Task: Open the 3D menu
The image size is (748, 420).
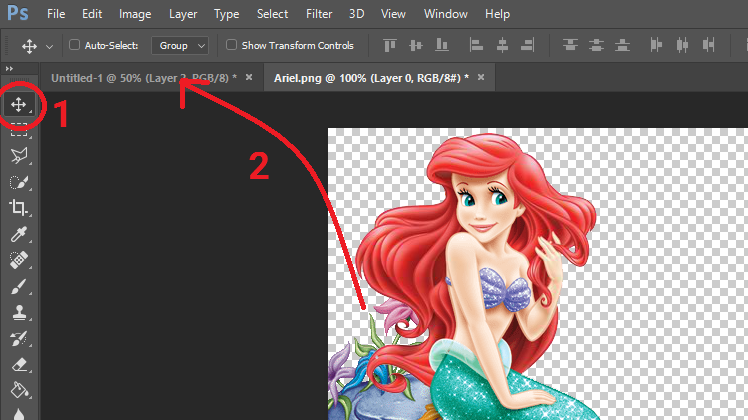Action: tap(356, 14)
